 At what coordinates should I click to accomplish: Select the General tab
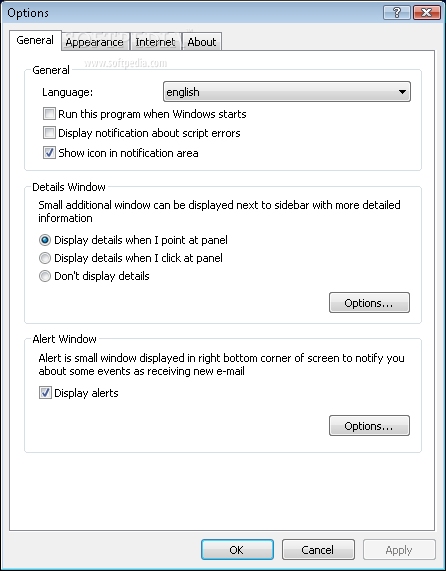35,40
